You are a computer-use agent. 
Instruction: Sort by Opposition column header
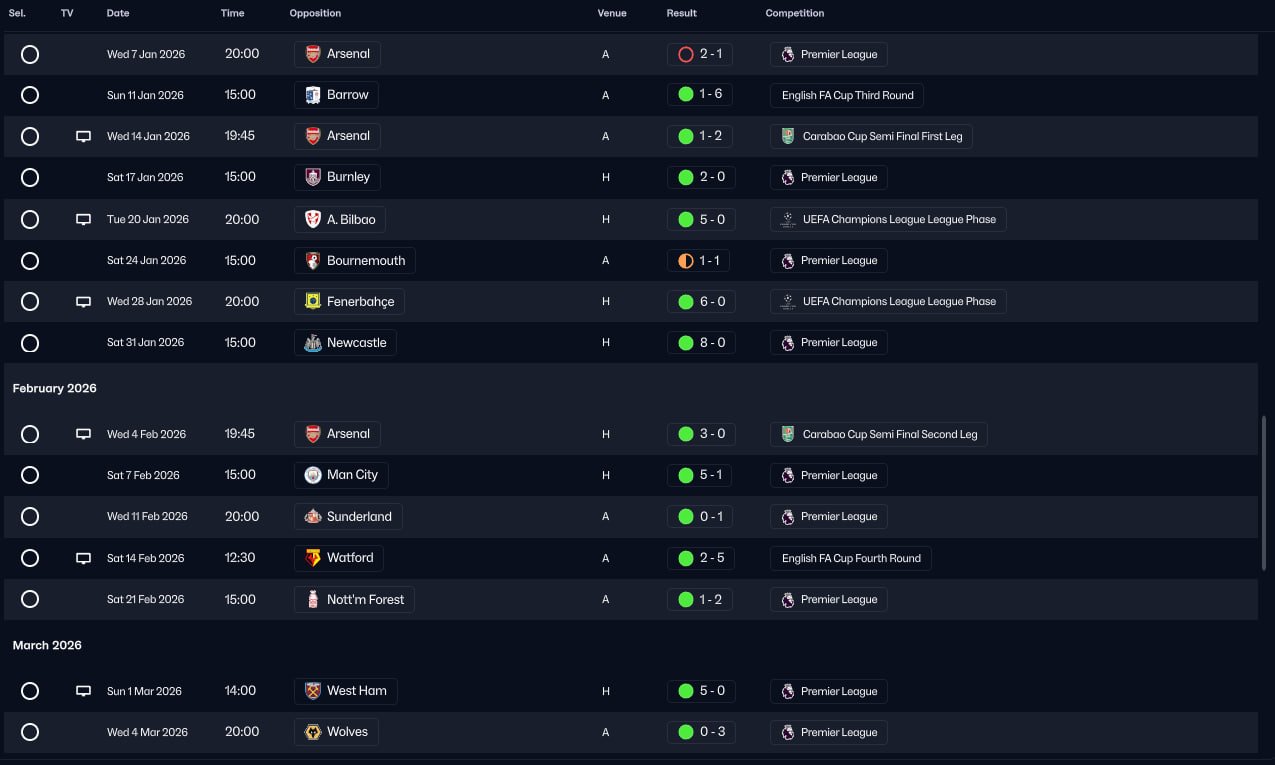[315, 13]
